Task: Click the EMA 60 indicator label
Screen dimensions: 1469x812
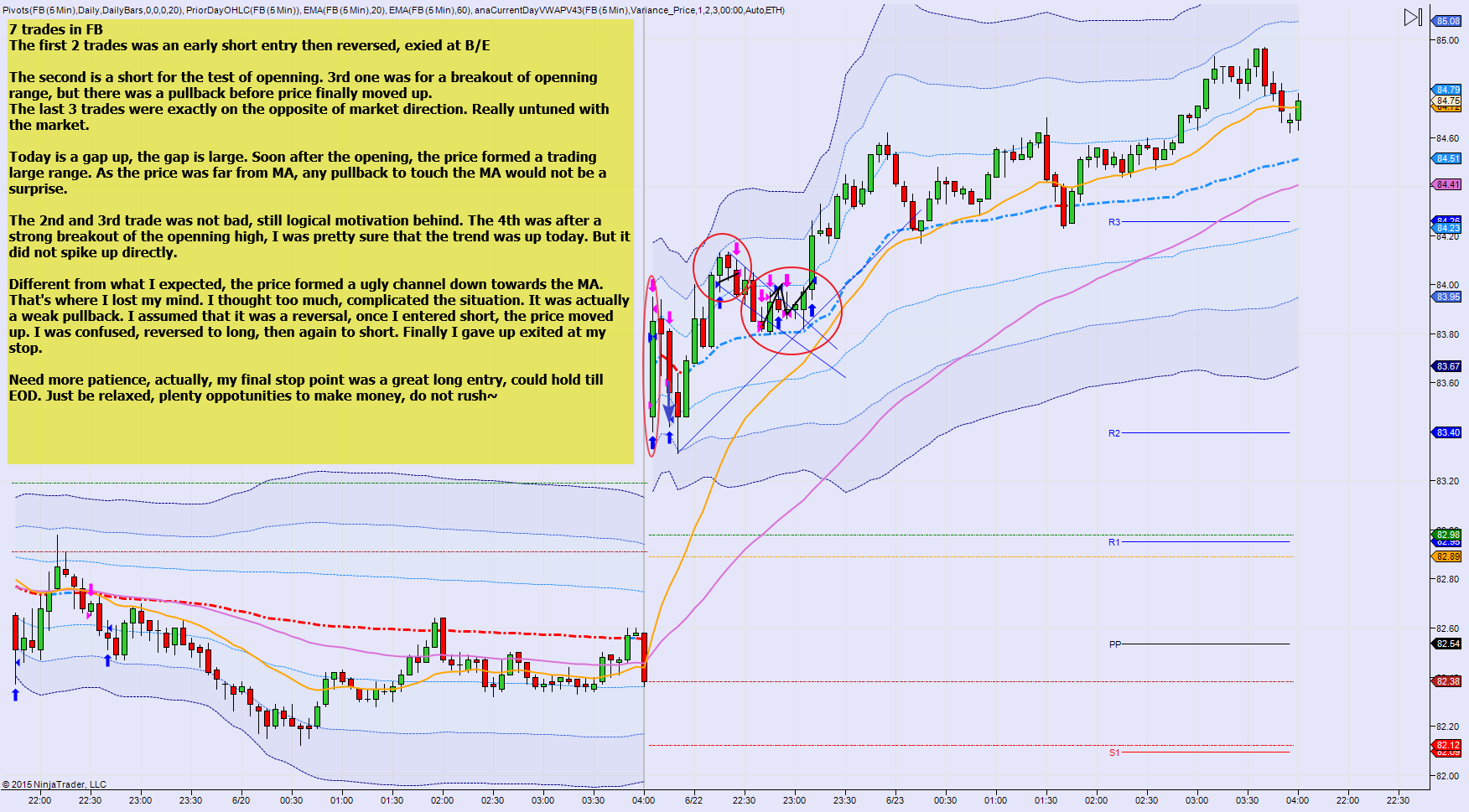Action: point(429,10)
